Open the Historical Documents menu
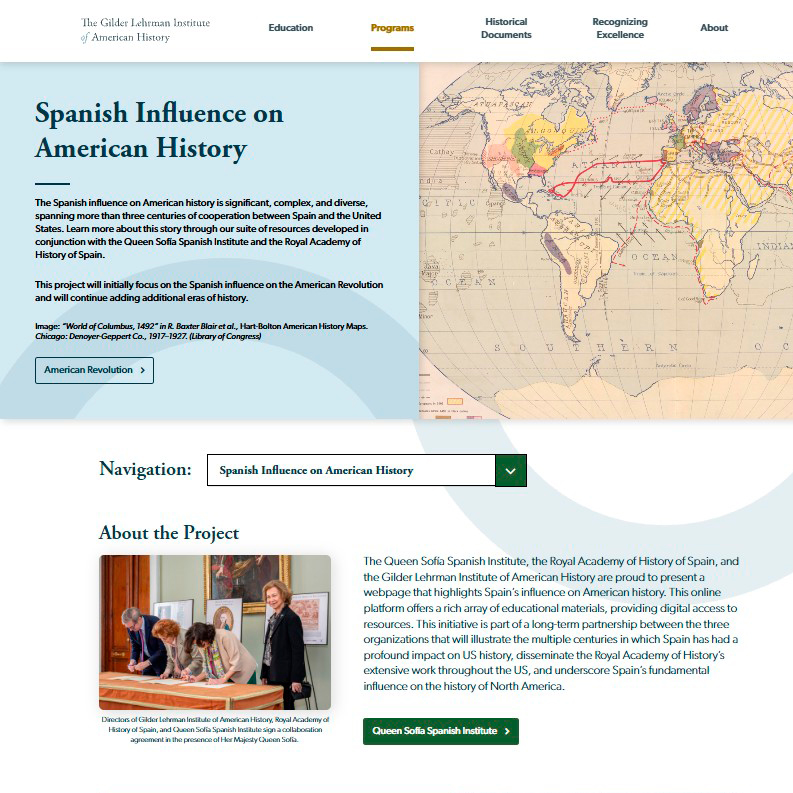The height and width of the screenshot is (793, 793). (x=506, y=28)
